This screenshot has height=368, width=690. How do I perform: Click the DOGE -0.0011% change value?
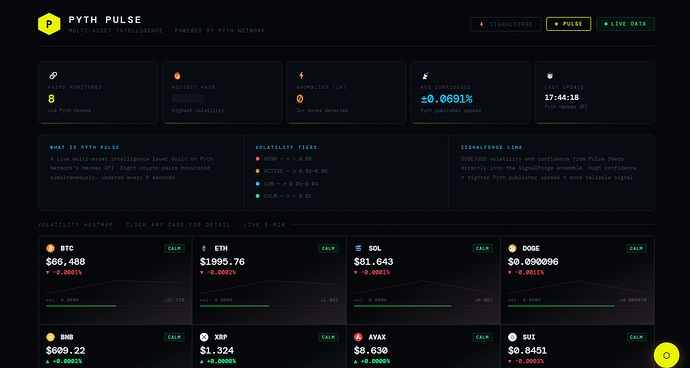coord(526,272)
